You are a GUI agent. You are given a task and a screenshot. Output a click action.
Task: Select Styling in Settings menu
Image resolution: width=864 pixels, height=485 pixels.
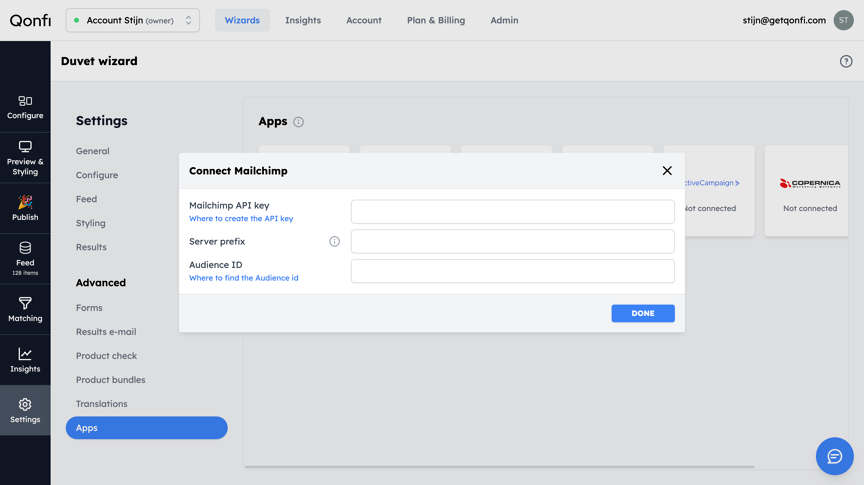(x=90, y=223)
